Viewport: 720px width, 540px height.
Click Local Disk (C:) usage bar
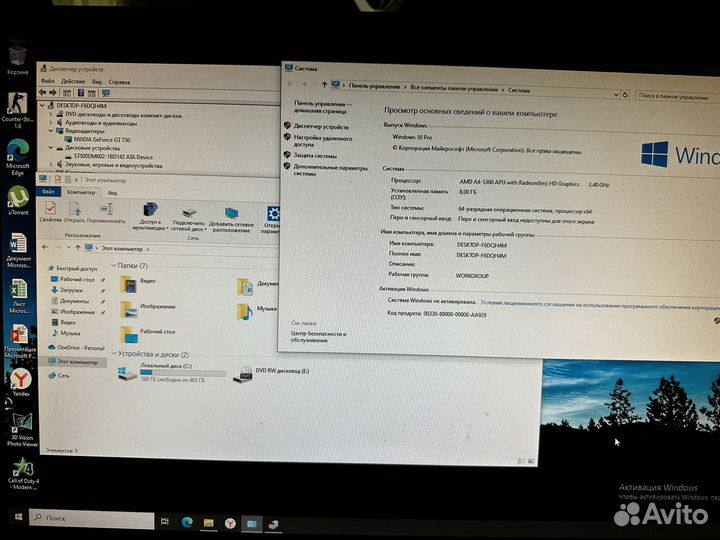pyautogui.click(x=182, y=372)
